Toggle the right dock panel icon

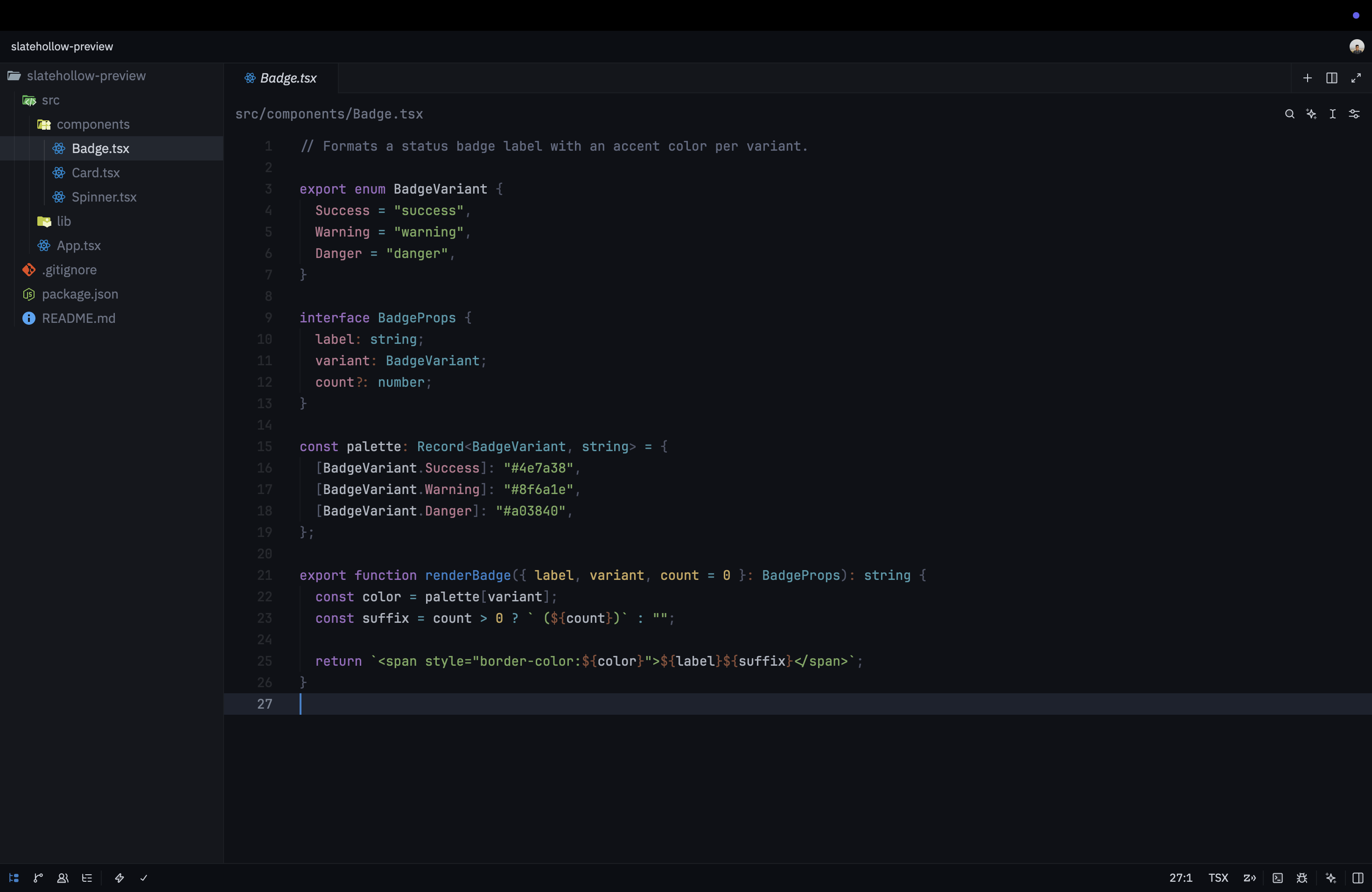[1358, 878]
